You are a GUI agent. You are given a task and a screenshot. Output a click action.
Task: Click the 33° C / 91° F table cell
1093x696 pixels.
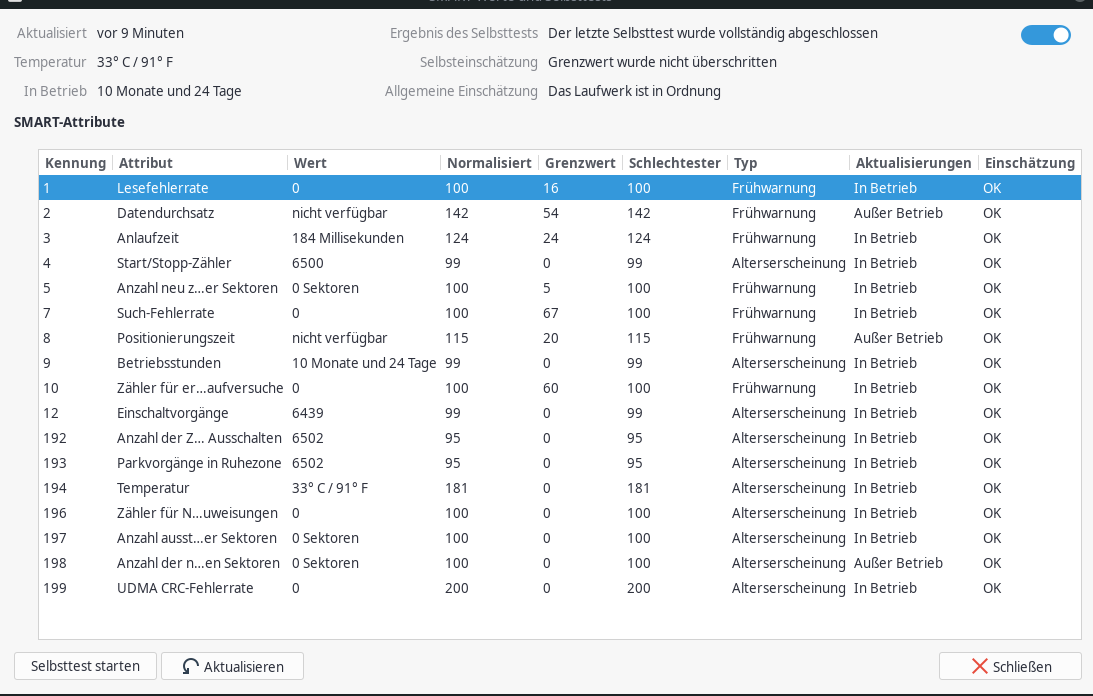[x=330, y=488]
